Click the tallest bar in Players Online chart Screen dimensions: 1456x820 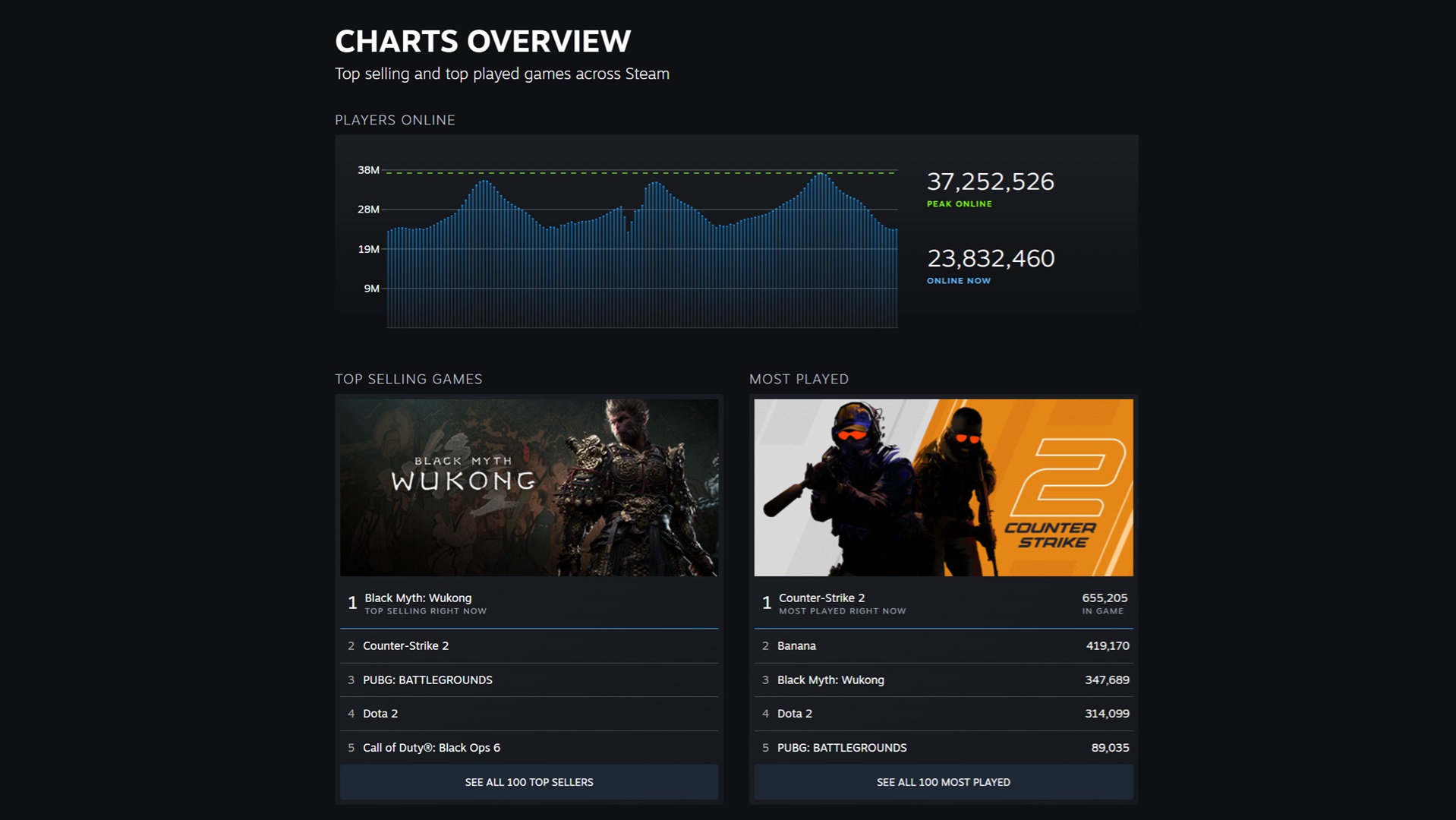point(822,228)
